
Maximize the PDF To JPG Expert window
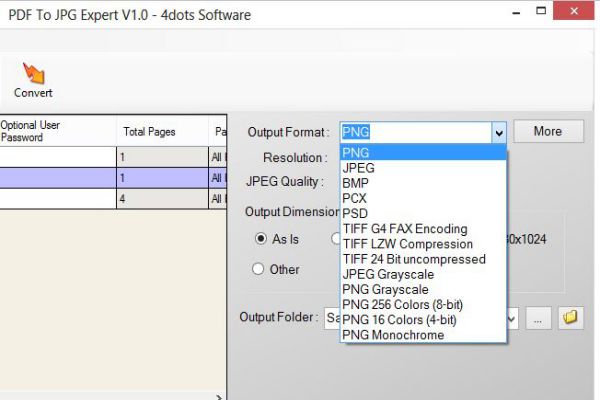click(541, 11)
